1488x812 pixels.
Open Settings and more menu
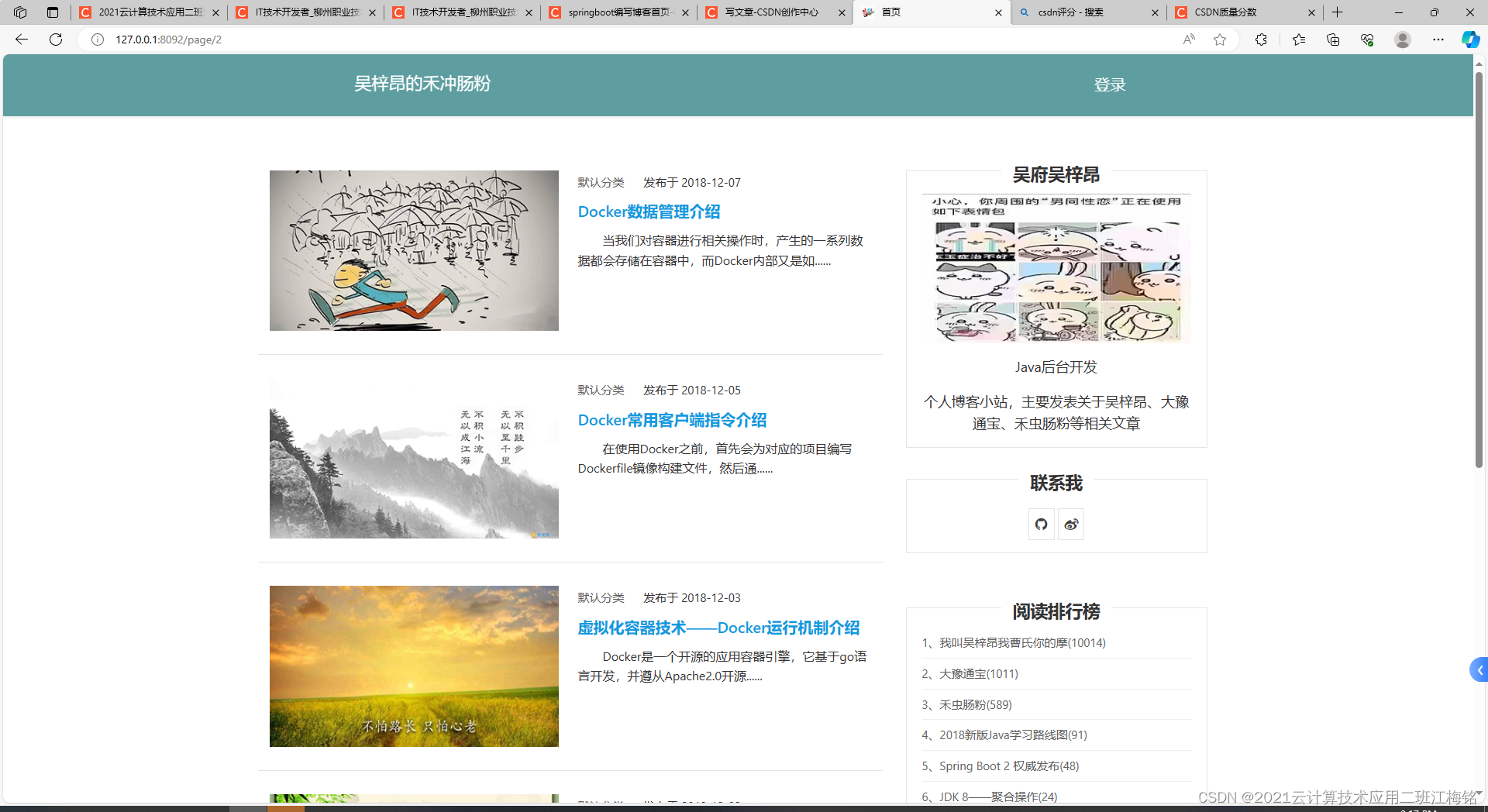1438,40
